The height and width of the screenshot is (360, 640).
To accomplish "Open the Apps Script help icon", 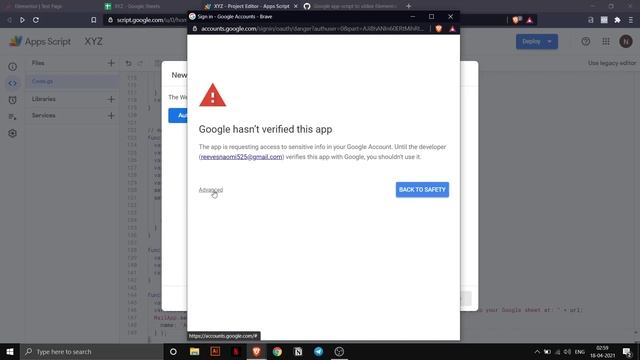I will click(x=586, y=41).
